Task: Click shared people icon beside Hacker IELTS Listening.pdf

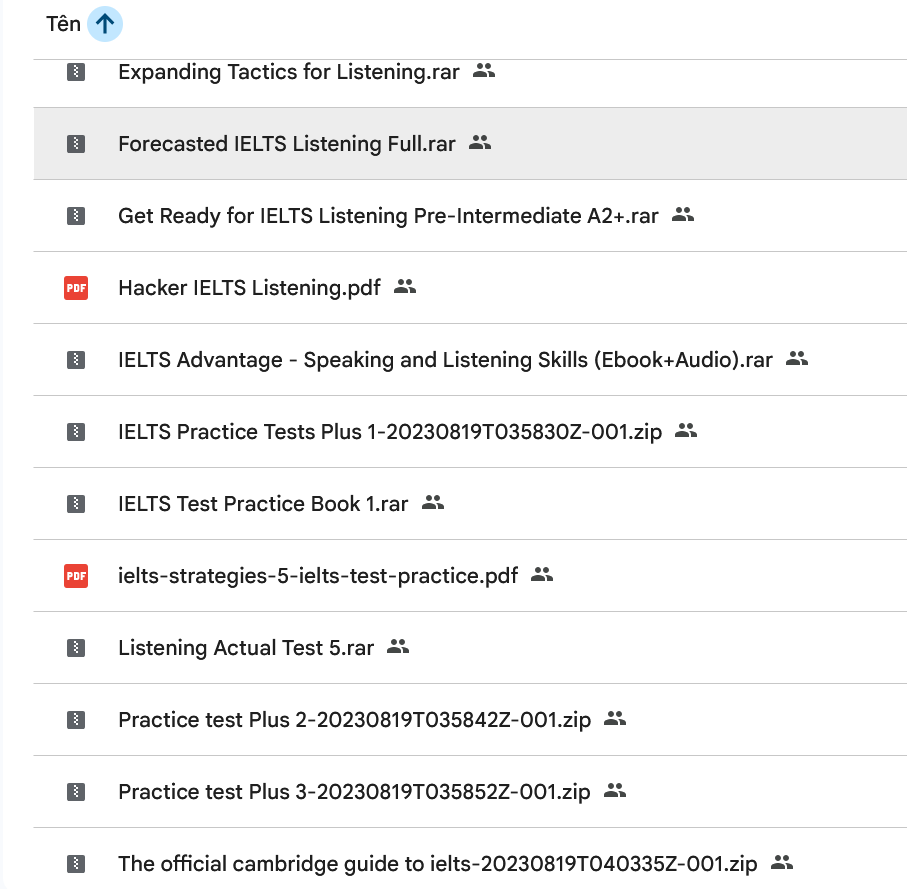Action: tap(404, 287)
